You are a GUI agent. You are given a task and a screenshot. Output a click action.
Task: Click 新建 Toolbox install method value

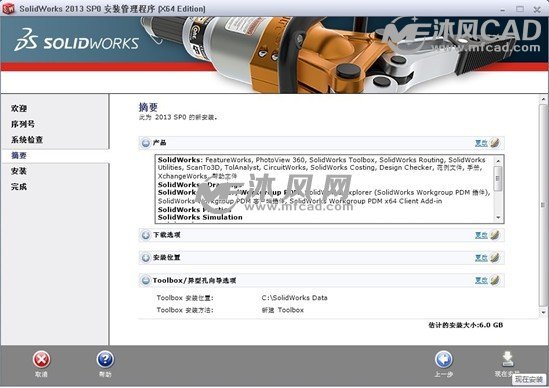pos(283,310)
